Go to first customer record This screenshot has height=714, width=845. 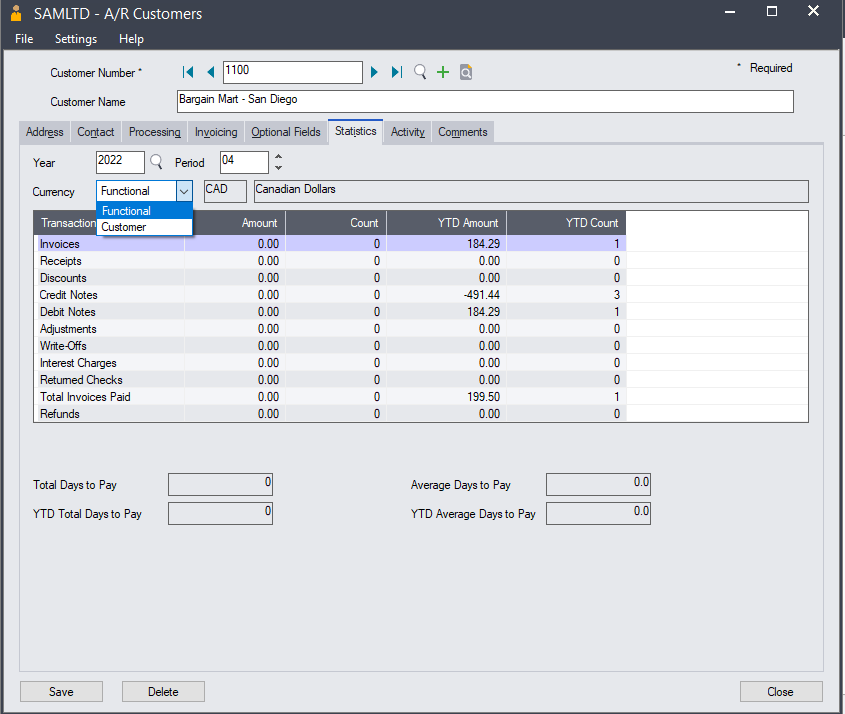188,72
